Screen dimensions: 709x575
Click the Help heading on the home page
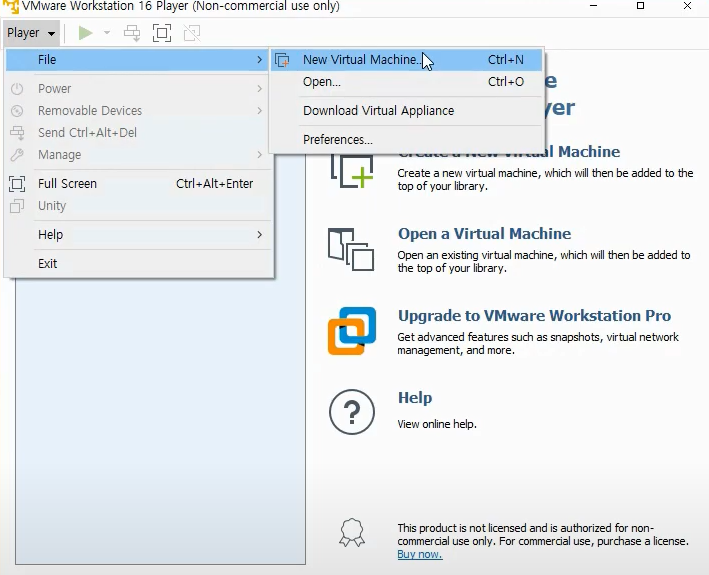(x=415, y=398)
